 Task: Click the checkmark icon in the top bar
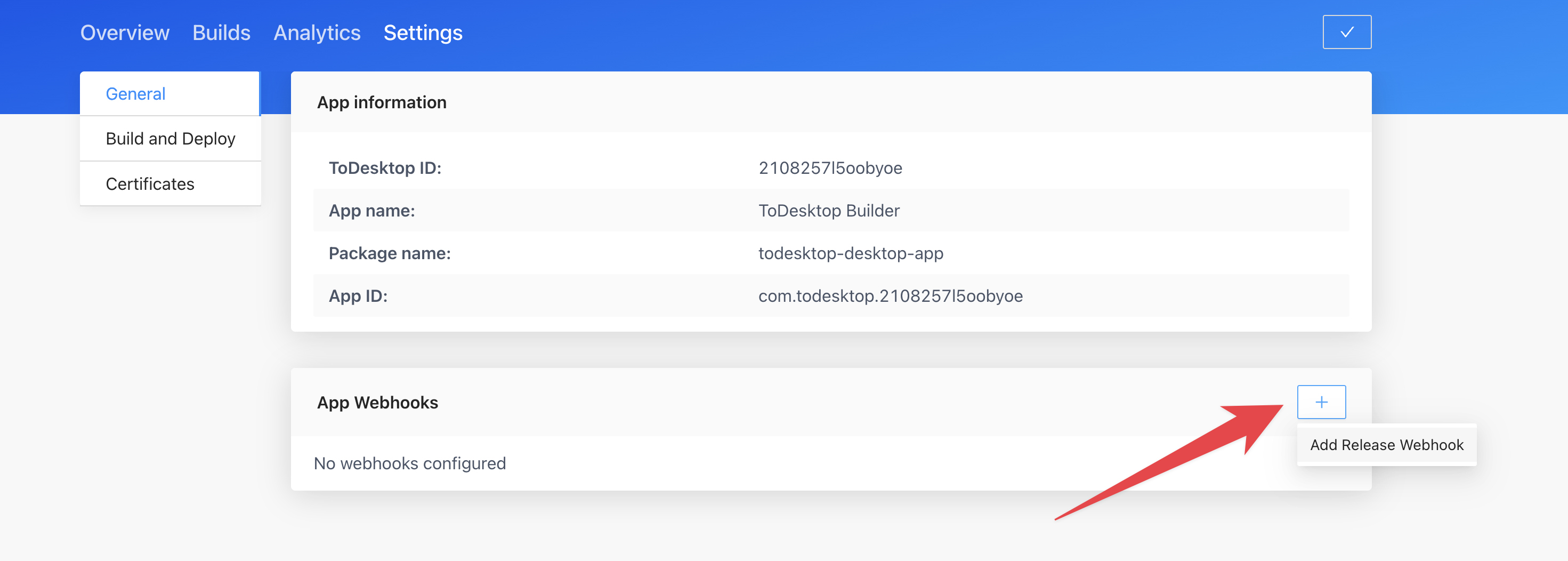click(x=1346, y=31)
